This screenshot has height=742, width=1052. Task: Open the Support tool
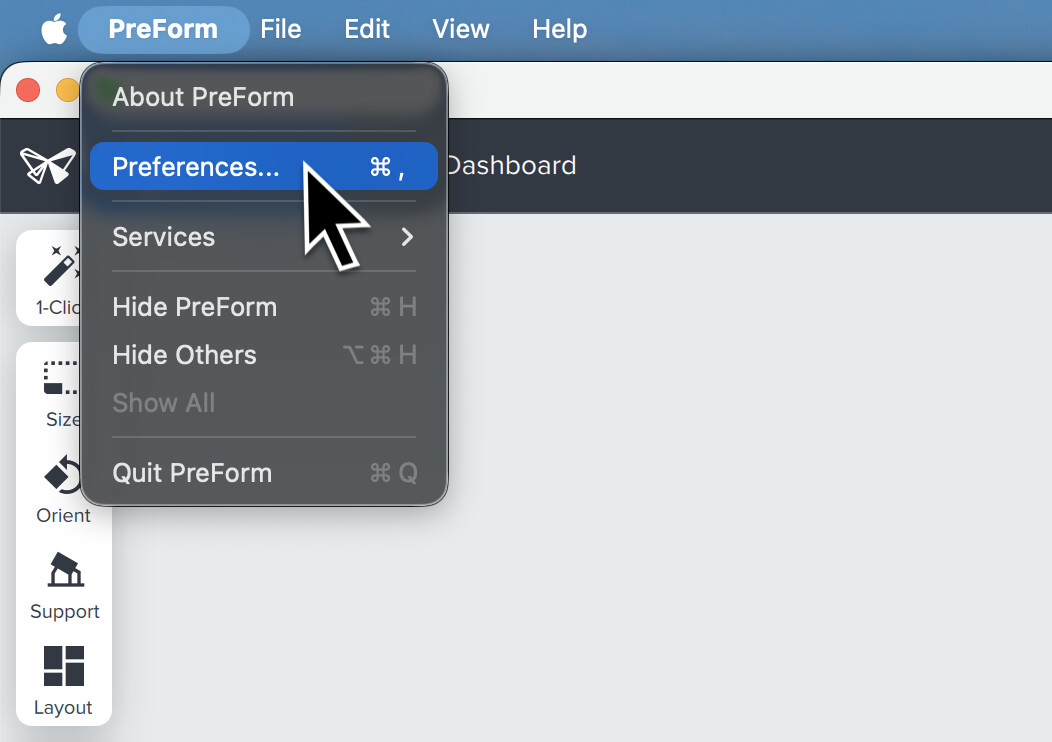click(64, 584)
